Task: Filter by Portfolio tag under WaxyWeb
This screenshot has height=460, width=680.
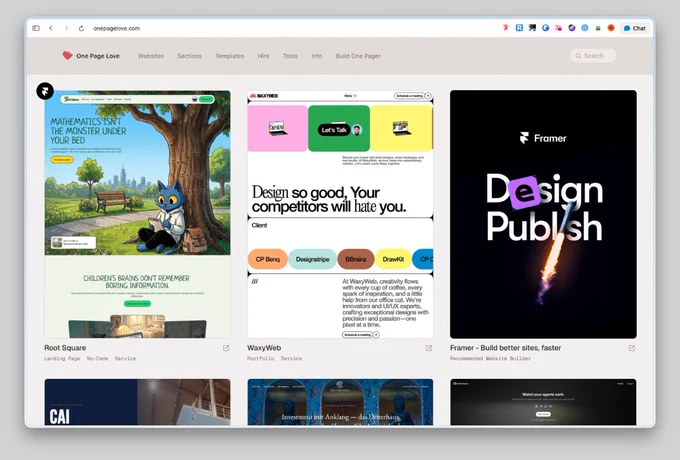Action: tap(261, 359)
